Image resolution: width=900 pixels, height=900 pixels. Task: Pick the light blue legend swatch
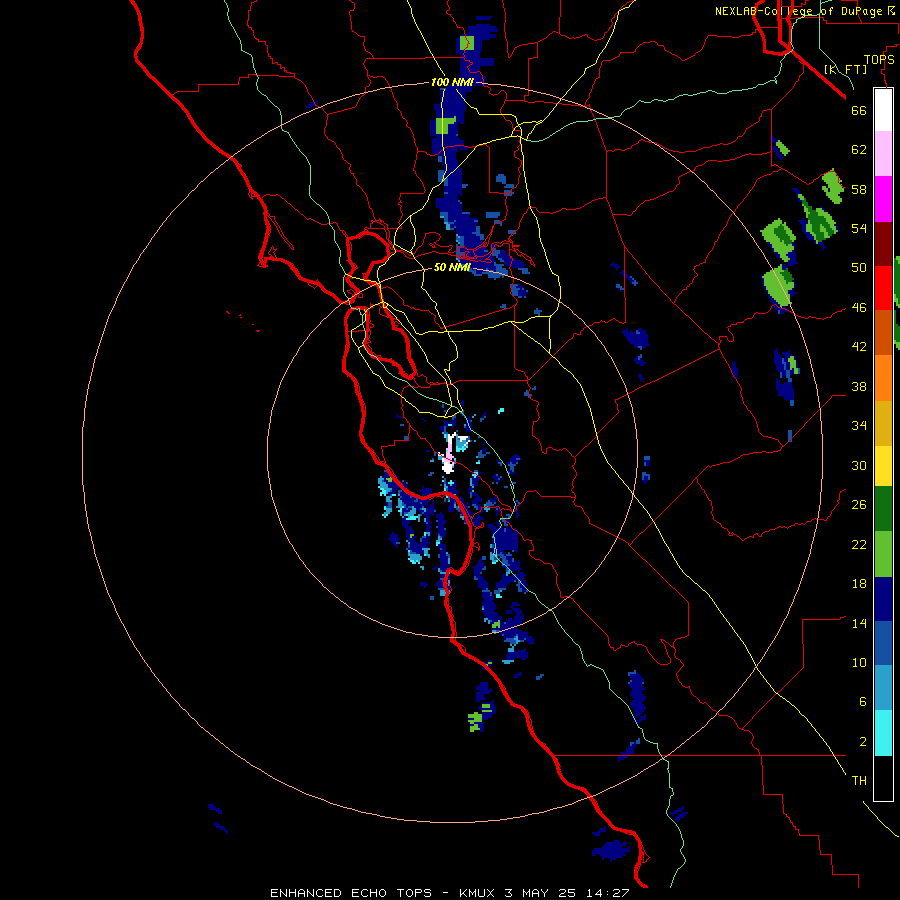click(883, 688)
